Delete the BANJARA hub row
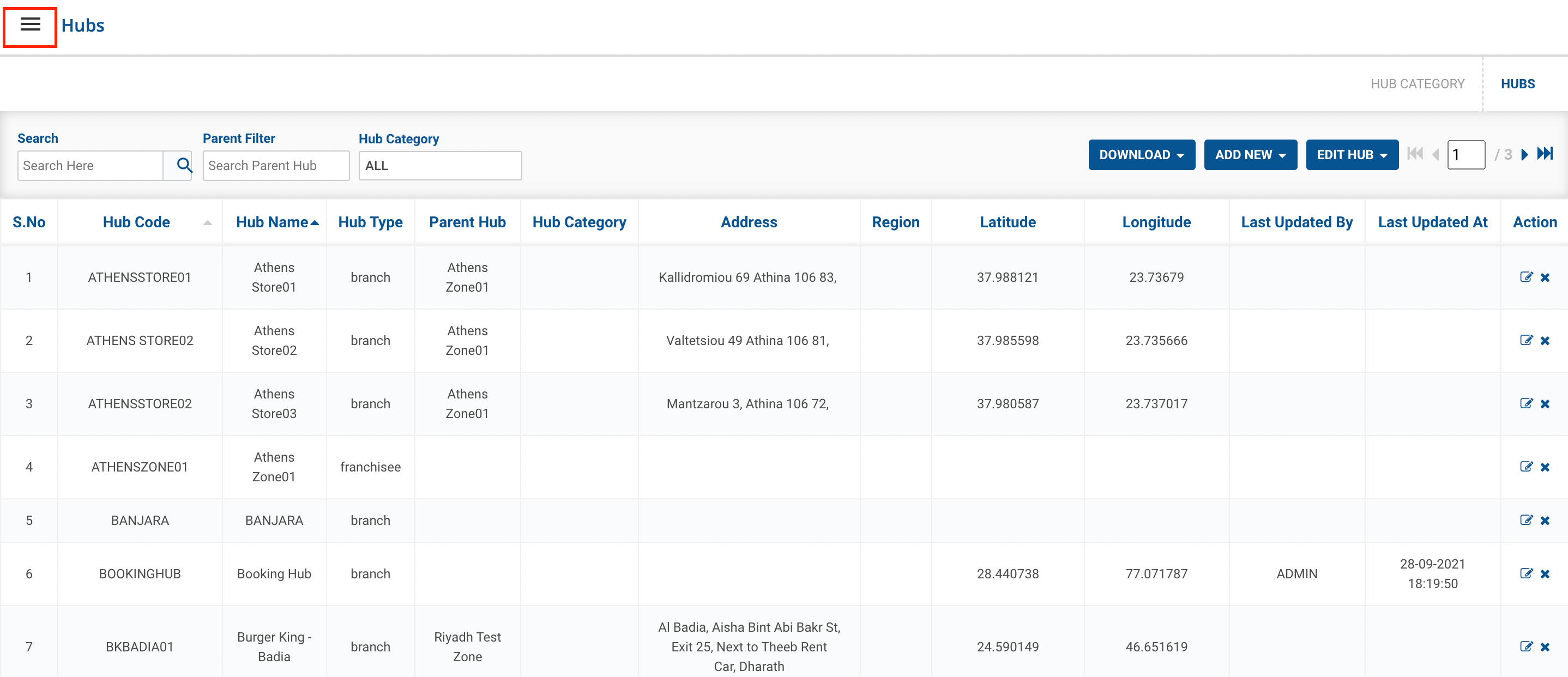Viewport: 1568px width, 677px height. [x=1545, y=521]
